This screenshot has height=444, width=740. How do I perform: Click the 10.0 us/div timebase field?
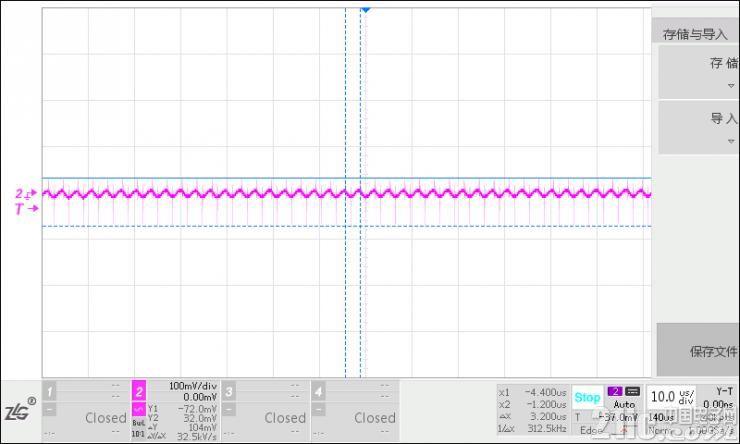point(672,396)
